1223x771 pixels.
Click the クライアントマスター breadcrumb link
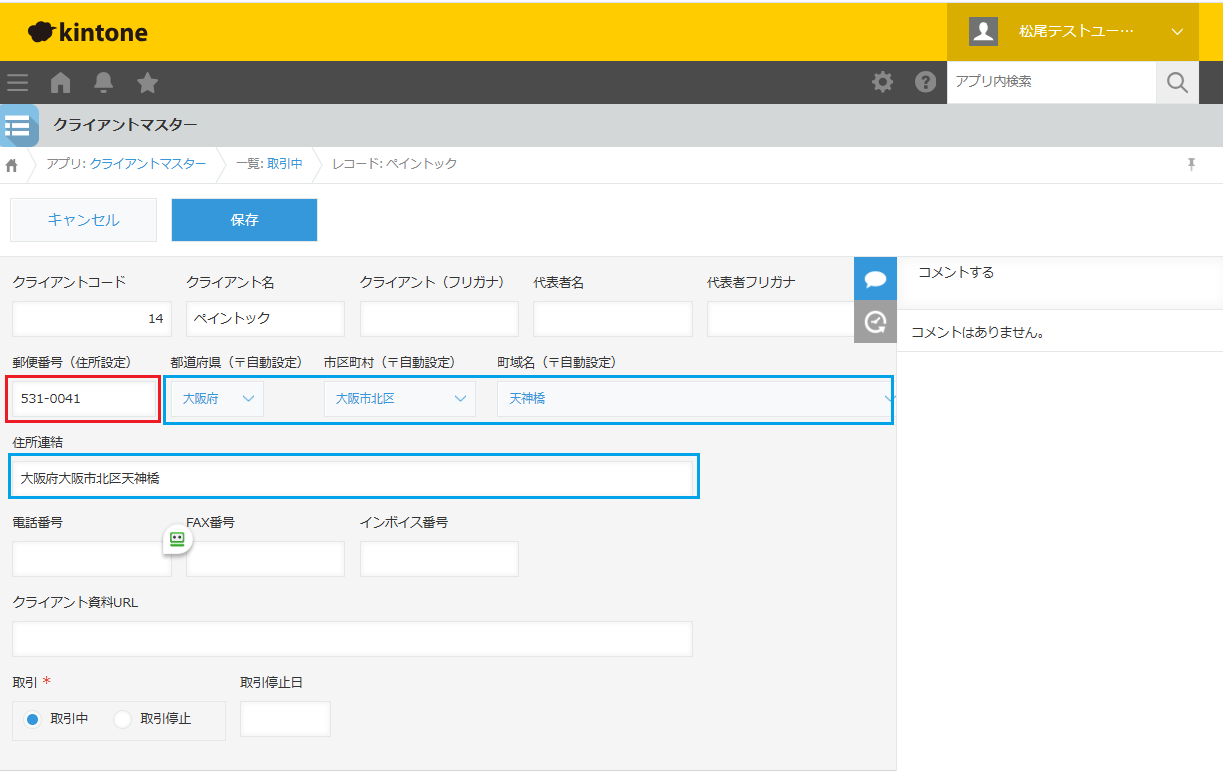pos(148,164)
